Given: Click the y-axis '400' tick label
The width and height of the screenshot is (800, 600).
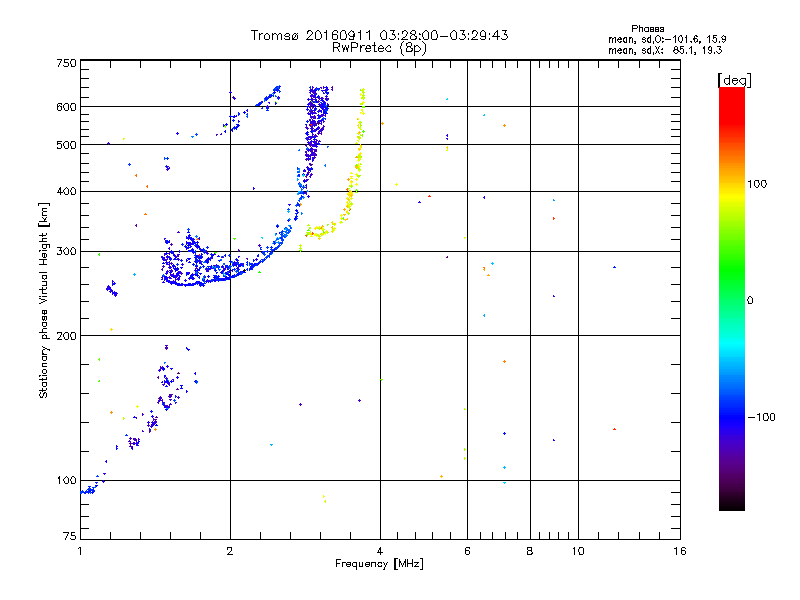Looking at the screenshot, I should 66,192.
